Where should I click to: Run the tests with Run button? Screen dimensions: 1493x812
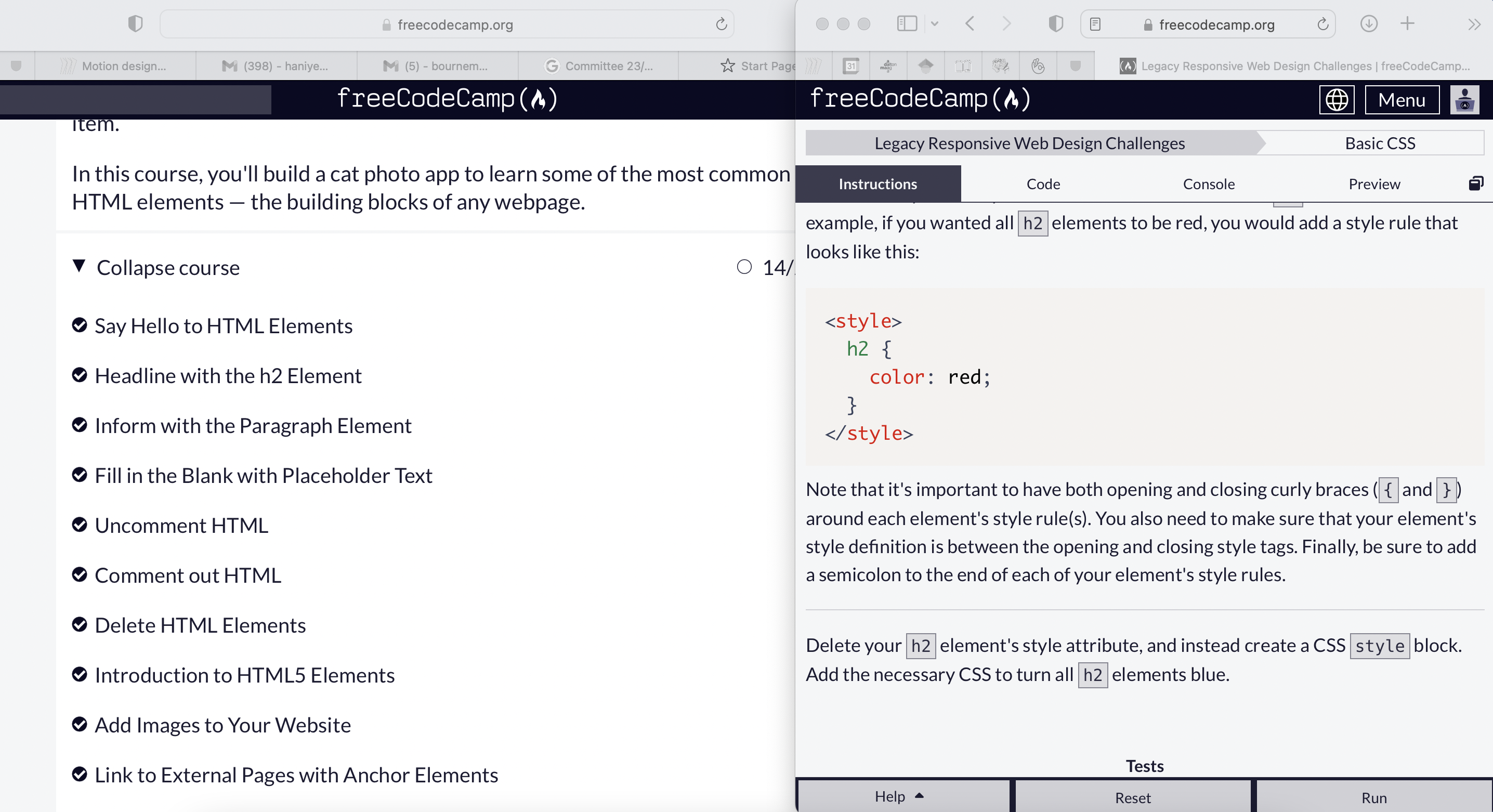click(1373, 797)
